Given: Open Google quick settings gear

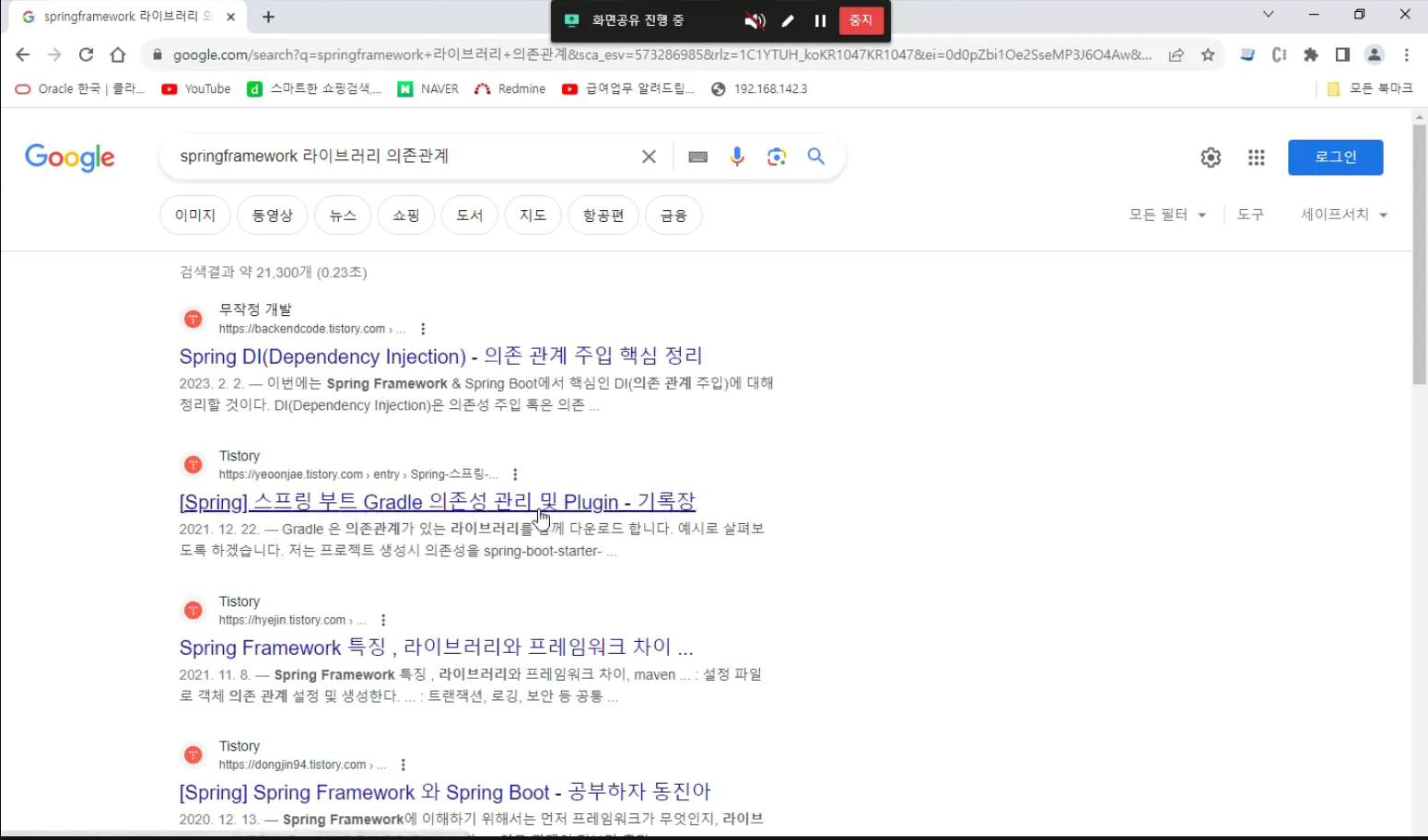Looking at the screenshot, I should 1211,157.
